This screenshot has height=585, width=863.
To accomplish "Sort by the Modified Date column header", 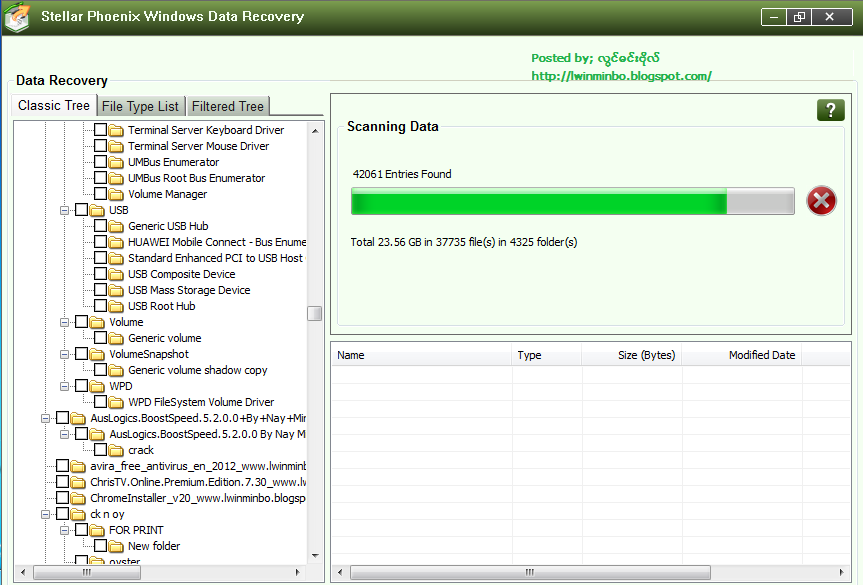I will (742, 355).
